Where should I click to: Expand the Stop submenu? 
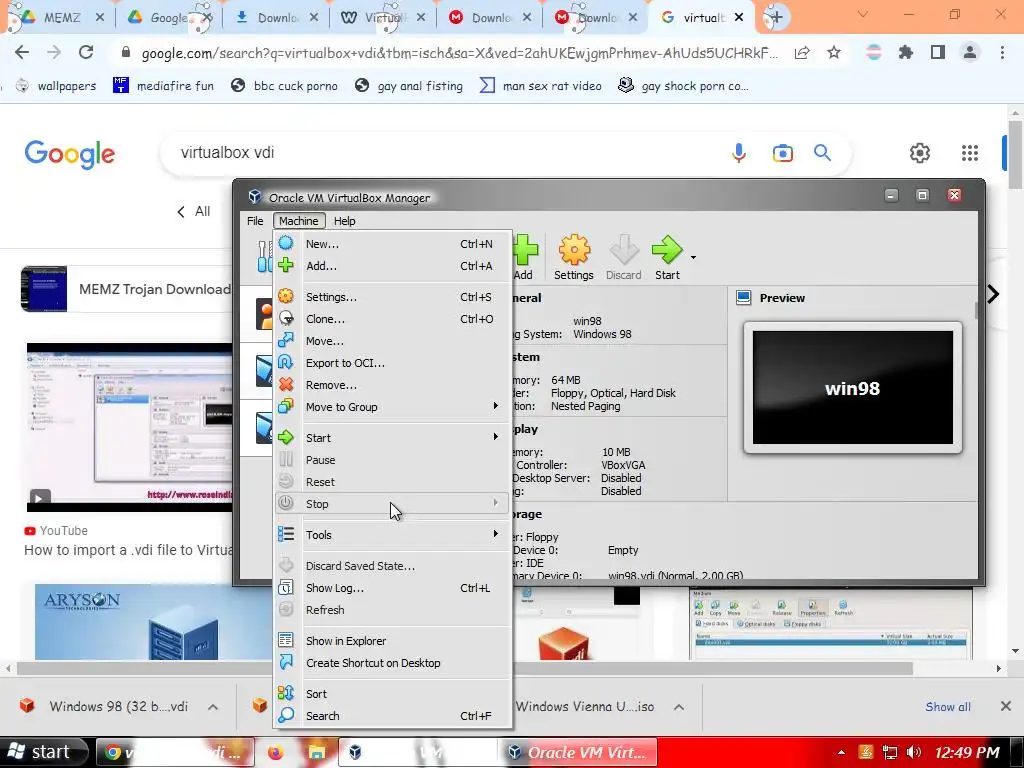pos(496,503)
